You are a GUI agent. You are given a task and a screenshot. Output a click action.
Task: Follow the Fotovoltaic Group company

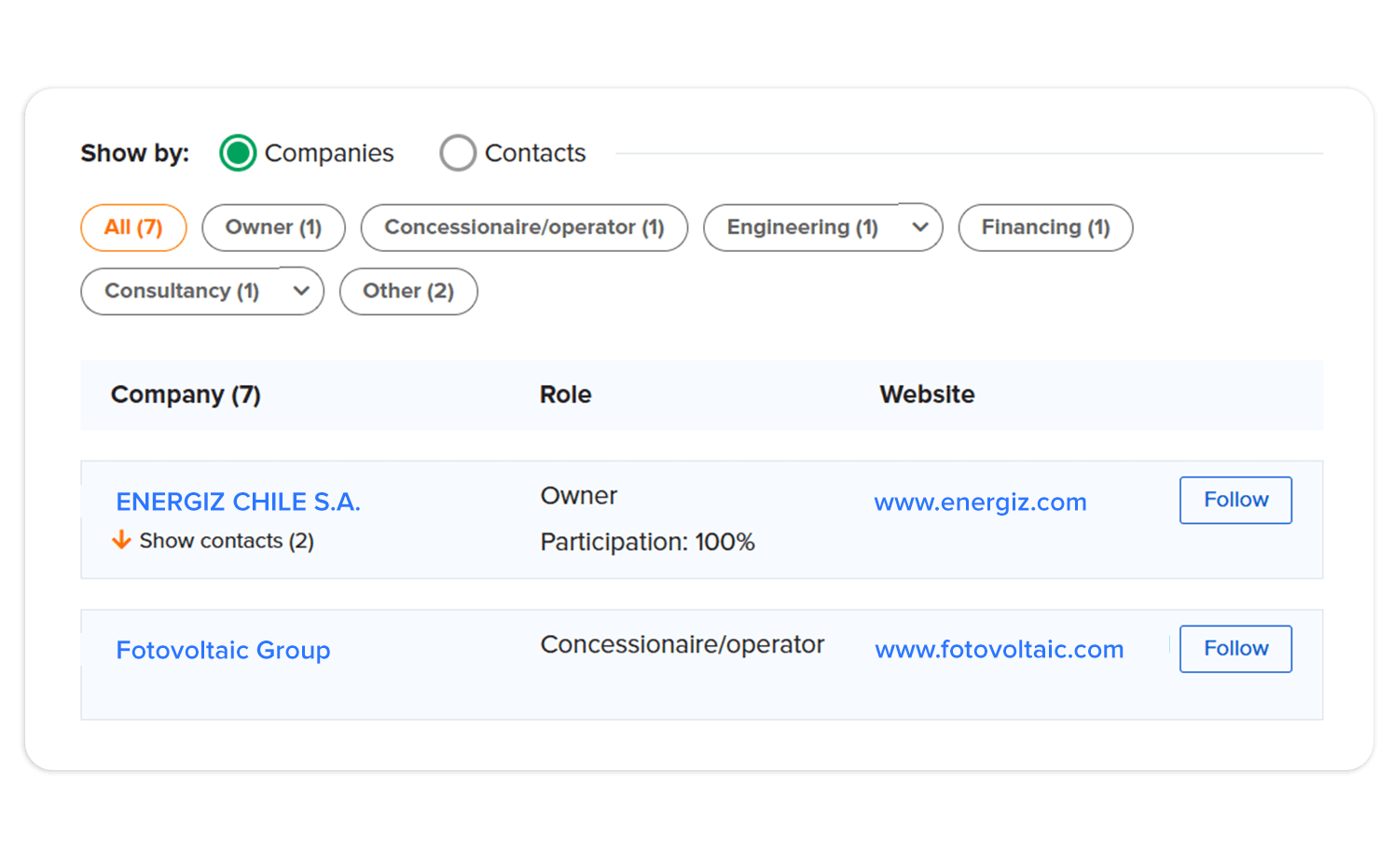point(1235,648)
